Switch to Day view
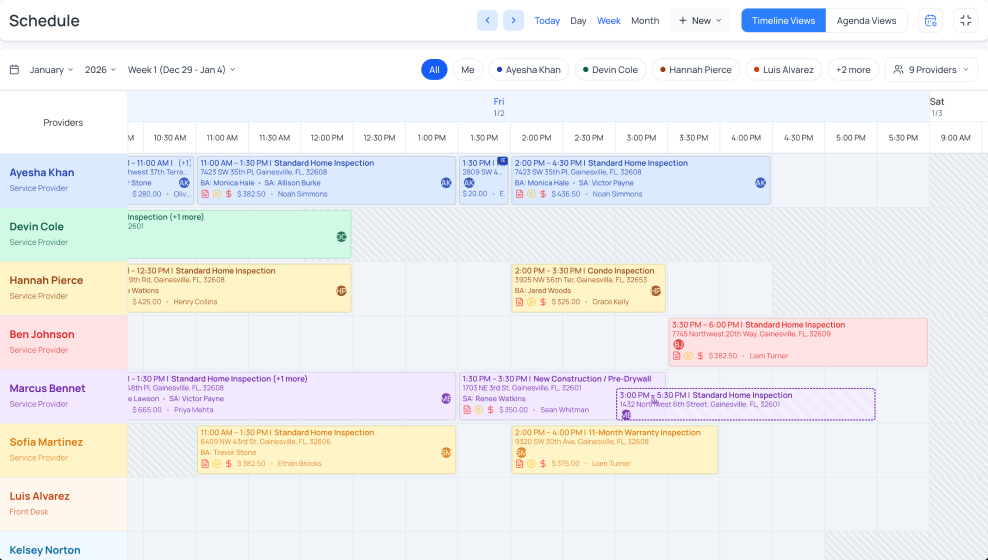 click(x=578, y=21)
